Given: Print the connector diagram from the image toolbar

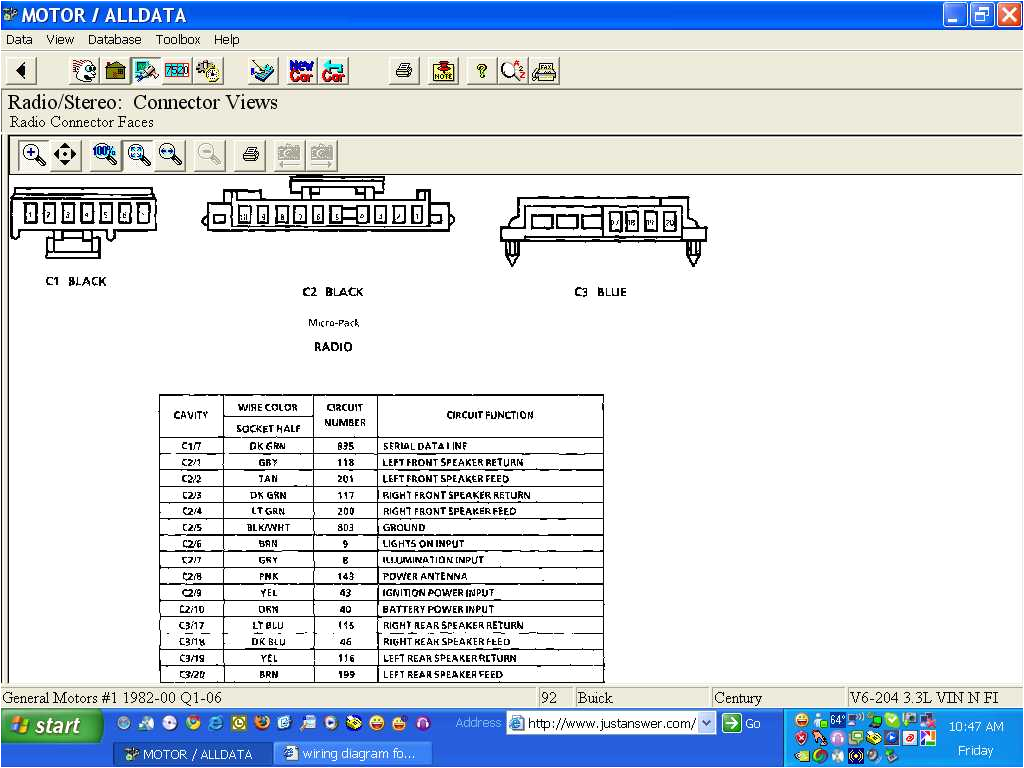Looking at the screenshot, I should click(249, 155).
